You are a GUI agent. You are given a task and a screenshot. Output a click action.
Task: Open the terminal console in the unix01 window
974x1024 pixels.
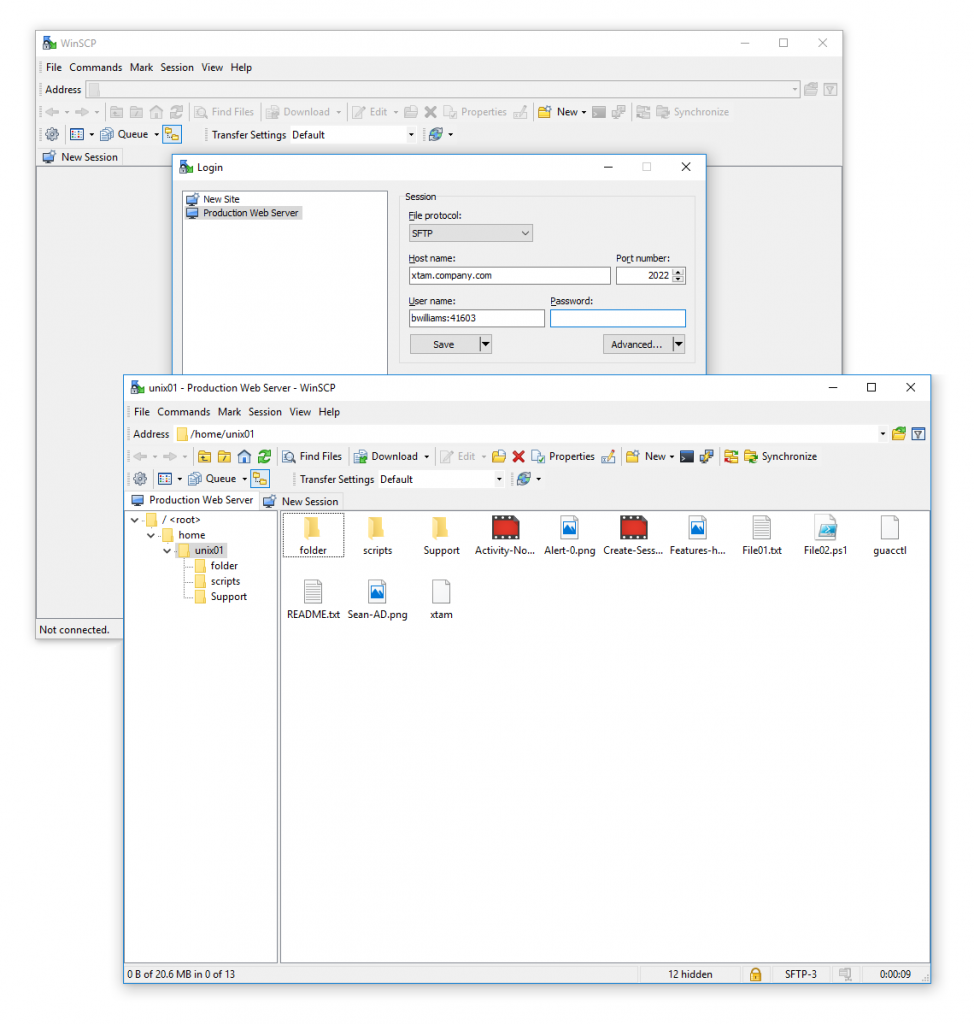pos(687,457)
